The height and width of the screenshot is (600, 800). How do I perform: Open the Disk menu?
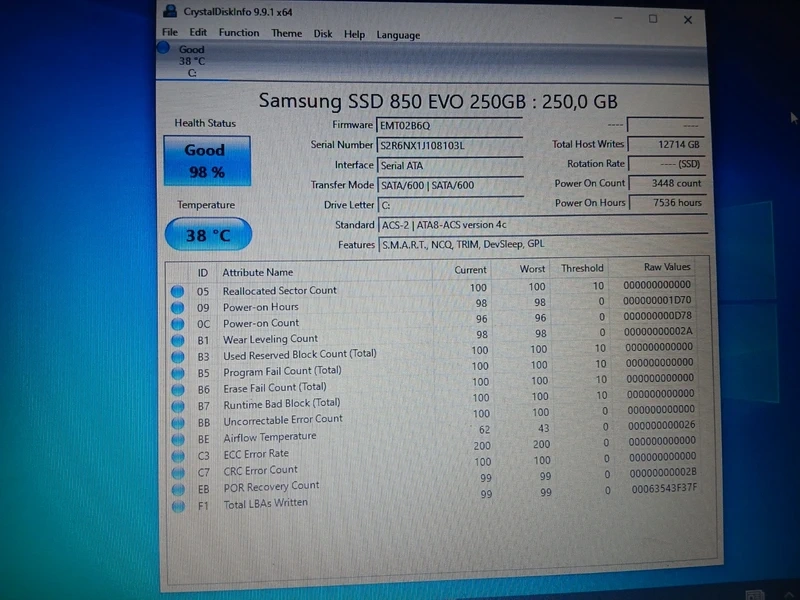(322, 34)
